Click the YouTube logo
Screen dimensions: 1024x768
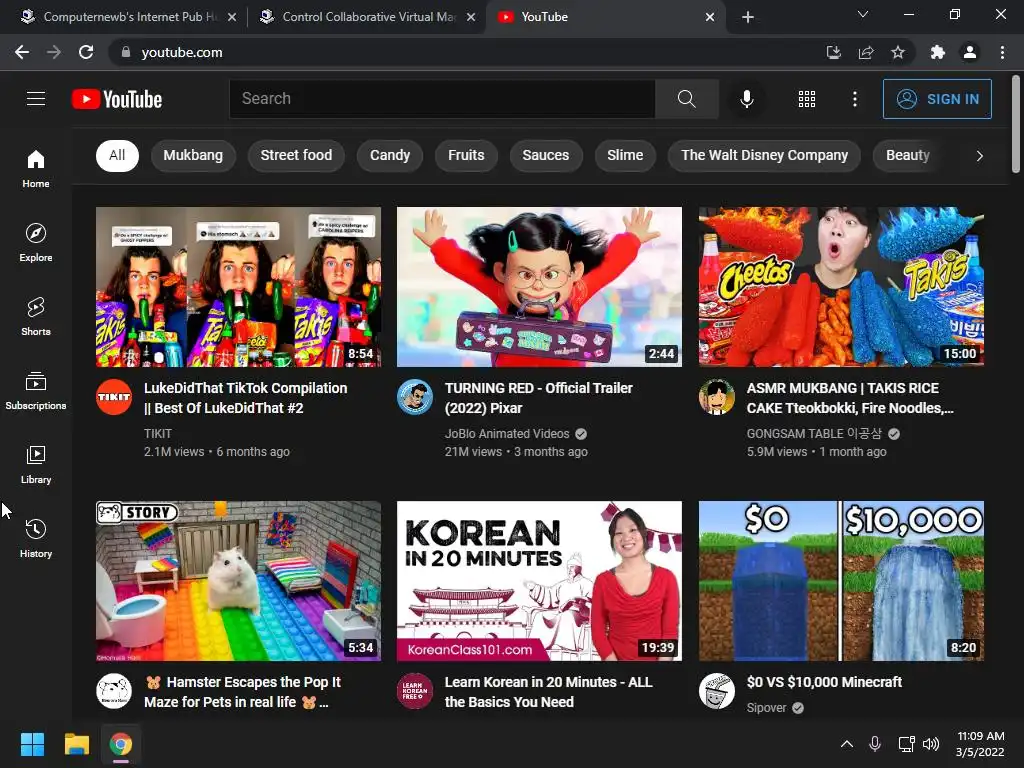(x=117, y=99)
